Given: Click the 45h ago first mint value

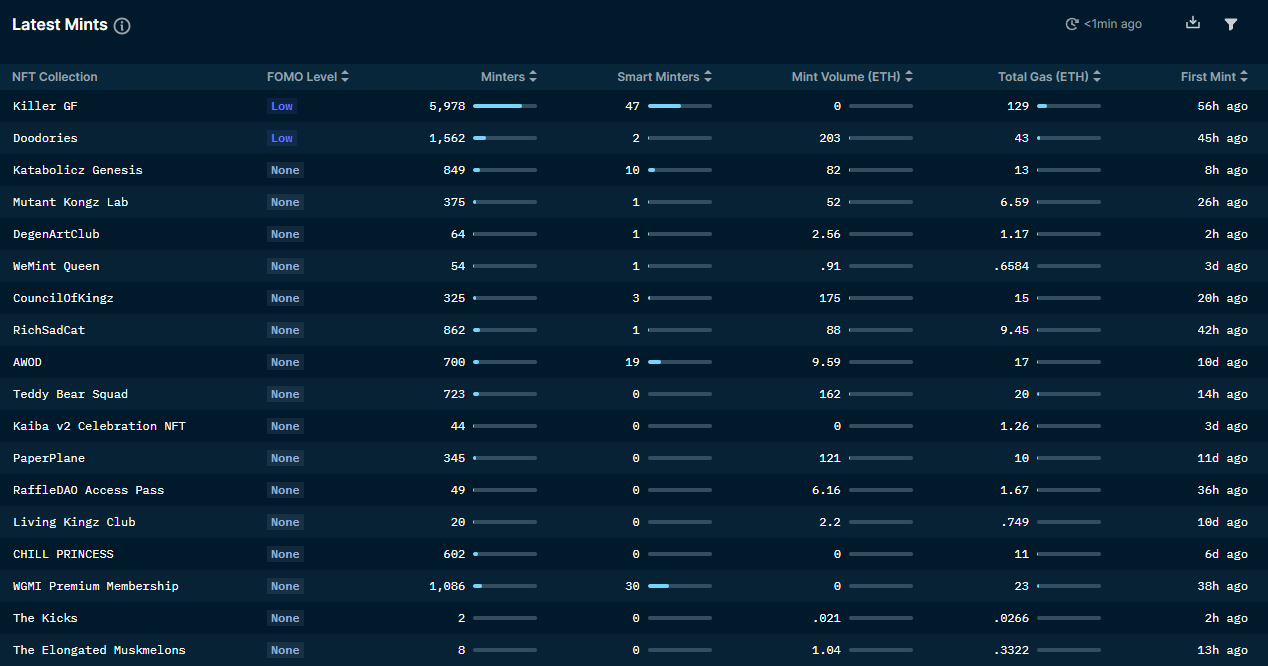Looking at the screenshot, I should pos(1222,138).
